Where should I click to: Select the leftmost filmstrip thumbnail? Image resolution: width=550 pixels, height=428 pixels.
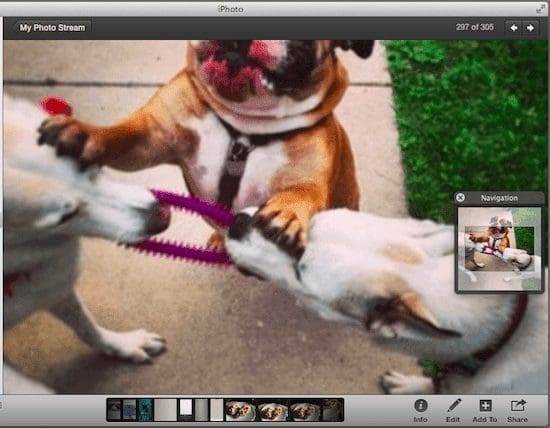click(114, 410)
